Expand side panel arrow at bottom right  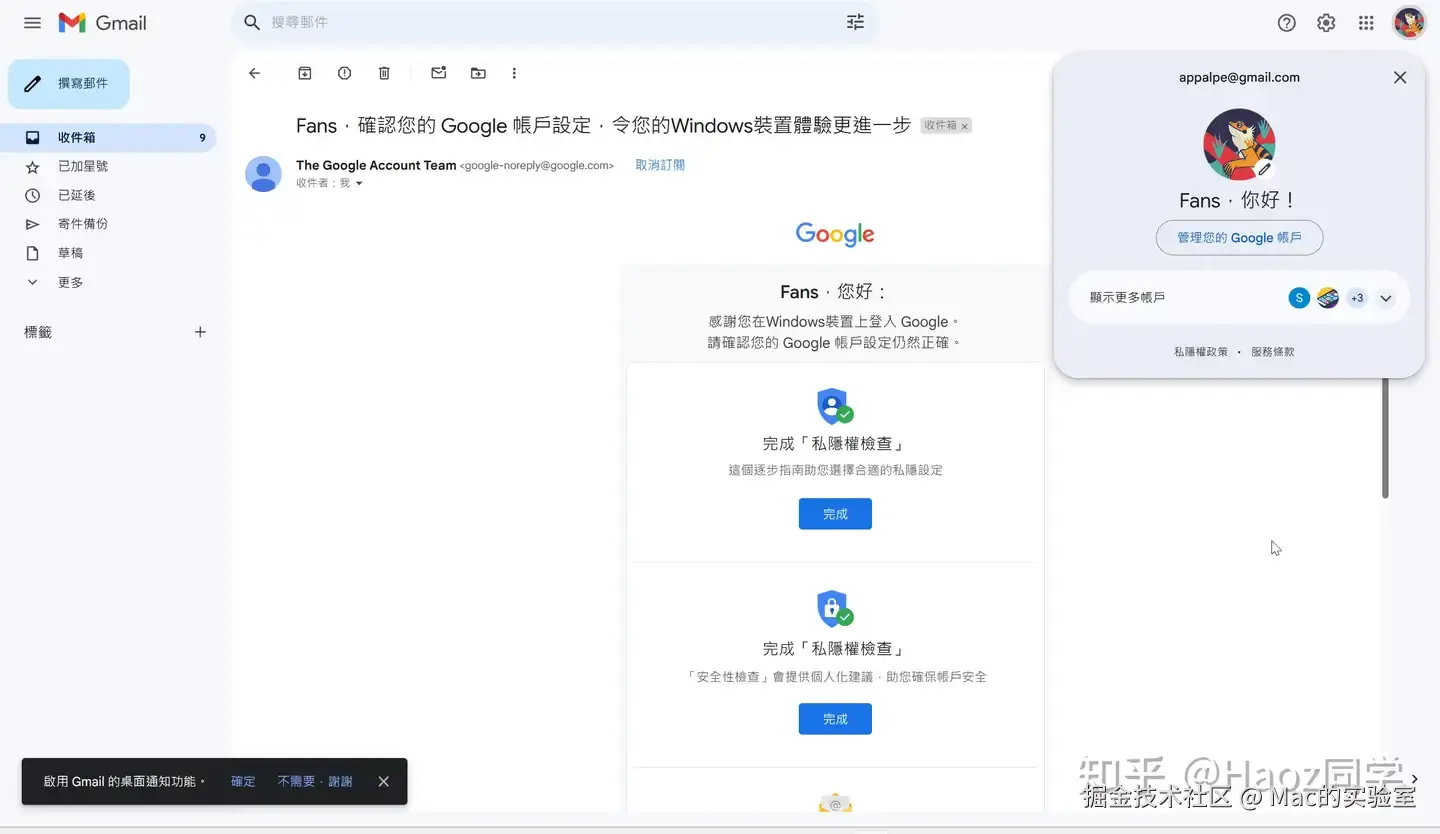pyautogui.click(x=1415, y=779)
